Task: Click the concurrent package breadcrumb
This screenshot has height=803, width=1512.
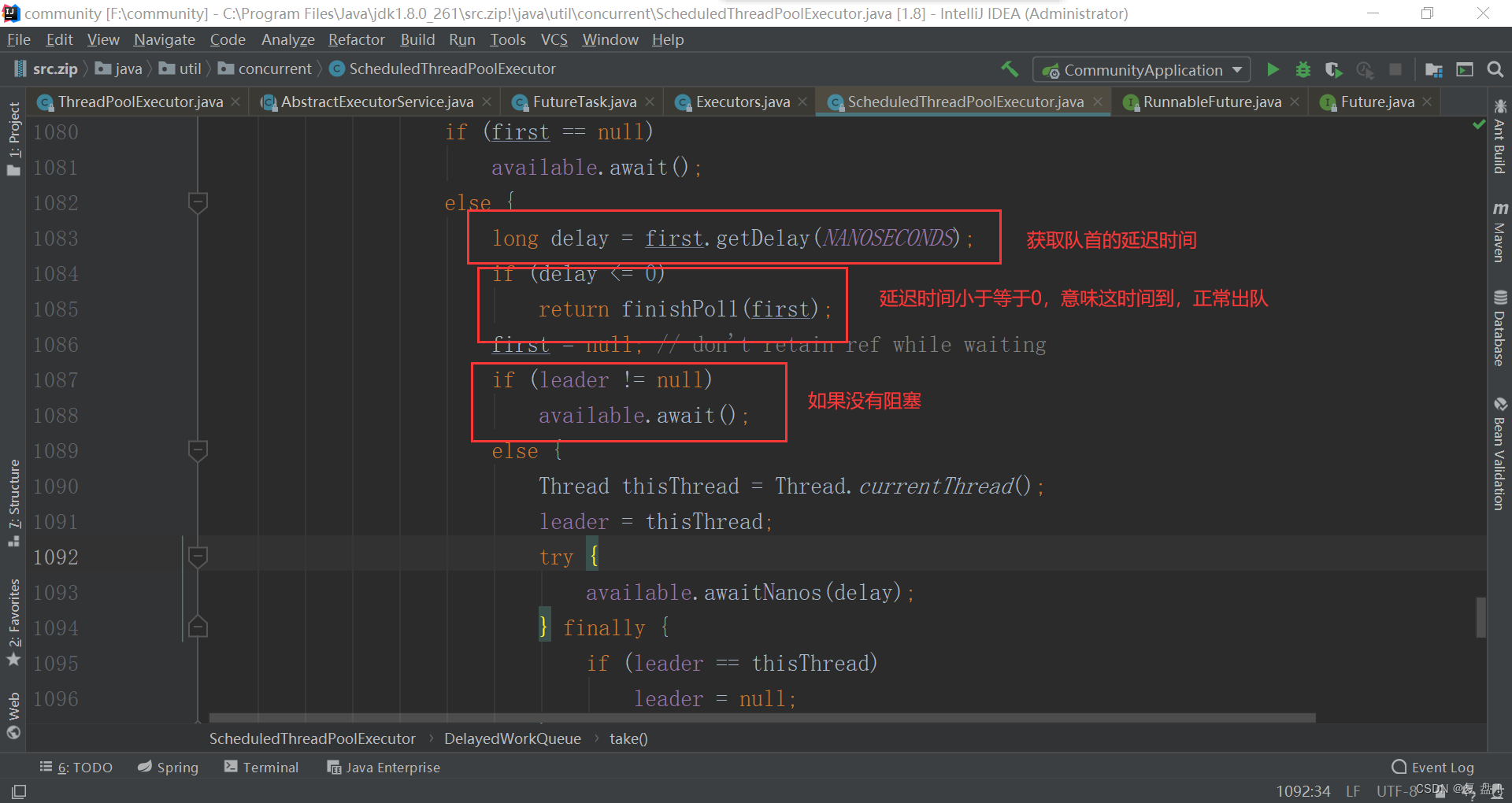Action: pyautogui.click(x=265, y=69)
